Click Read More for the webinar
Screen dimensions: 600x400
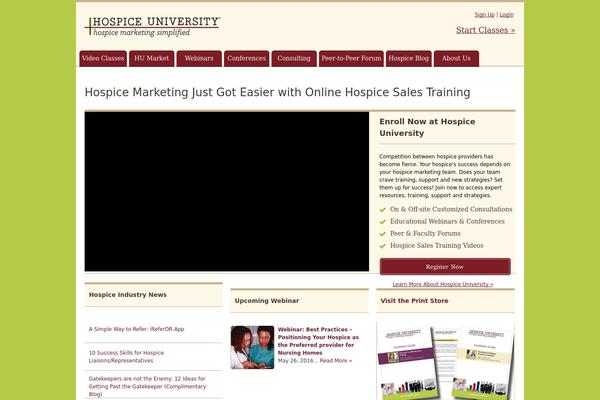click(336, 361)
